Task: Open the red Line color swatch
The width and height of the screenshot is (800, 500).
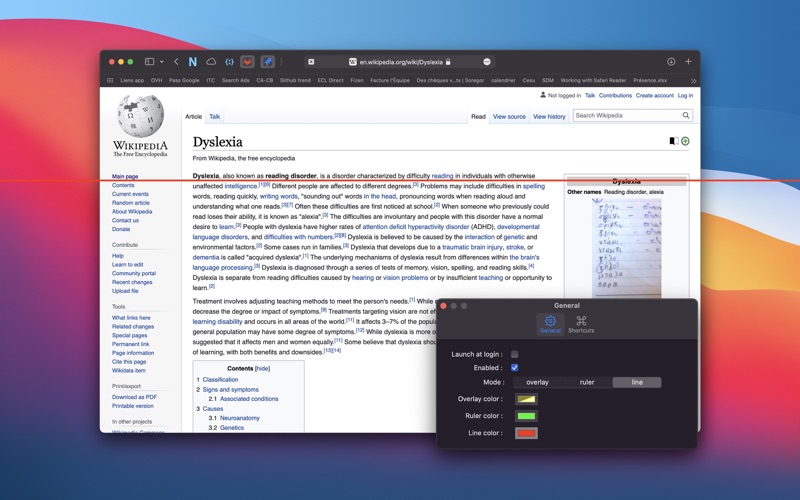Action: (x=526, y=433)
